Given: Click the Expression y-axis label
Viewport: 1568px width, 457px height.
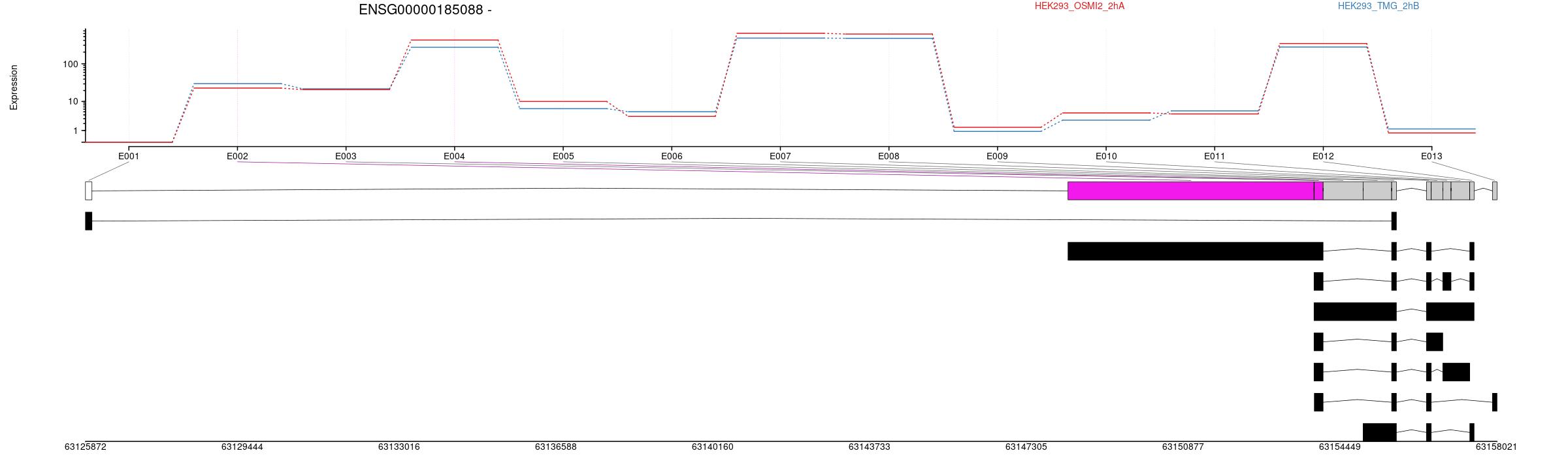Looking at the screenshot, I should click(x=14, y=87).
